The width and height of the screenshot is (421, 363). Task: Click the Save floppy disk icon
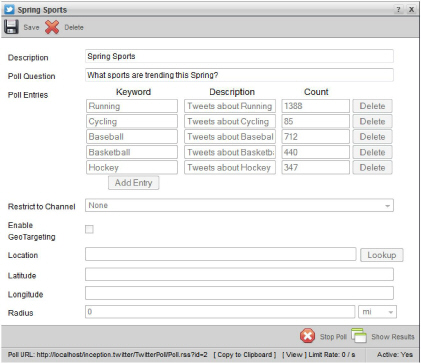11,27
